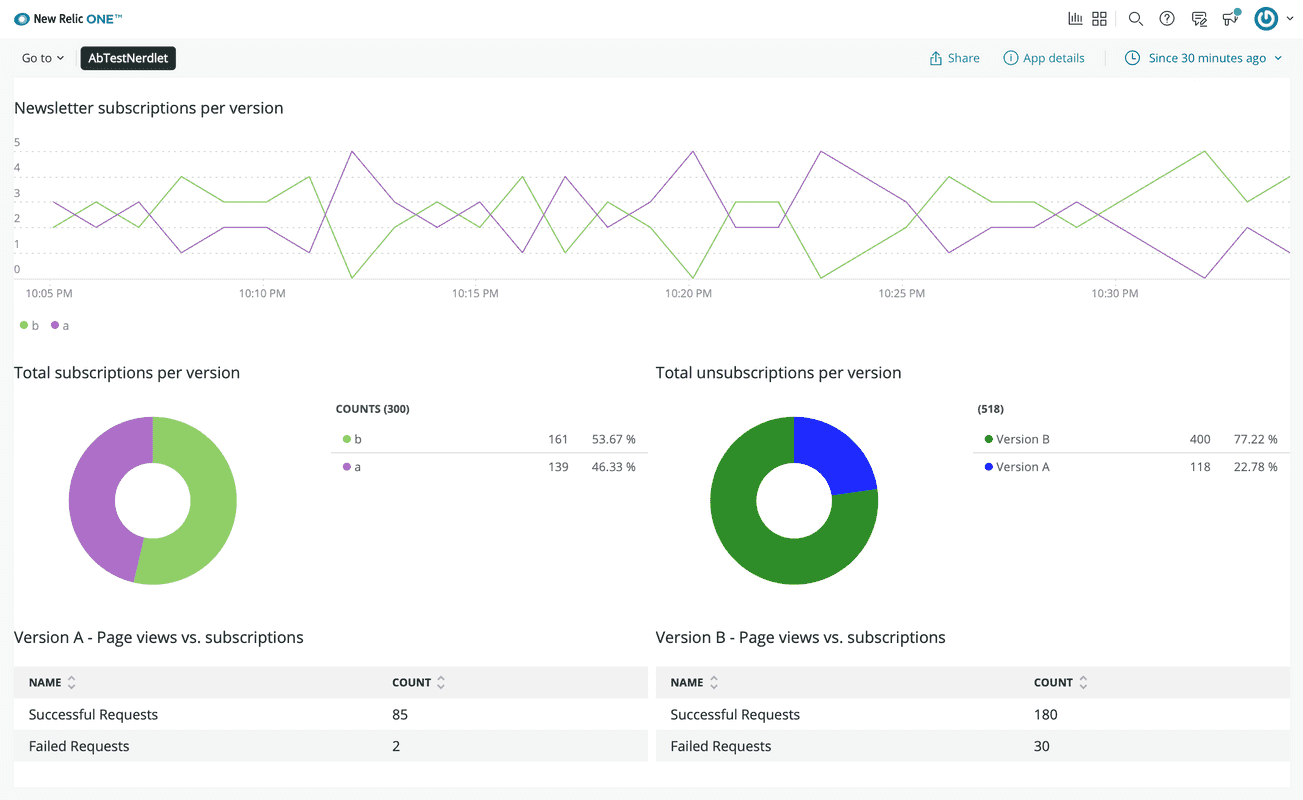This screenshot has width=1303, height=800.
Task: Select row a in subscriptions counts legend
Action: pos(489,467)
